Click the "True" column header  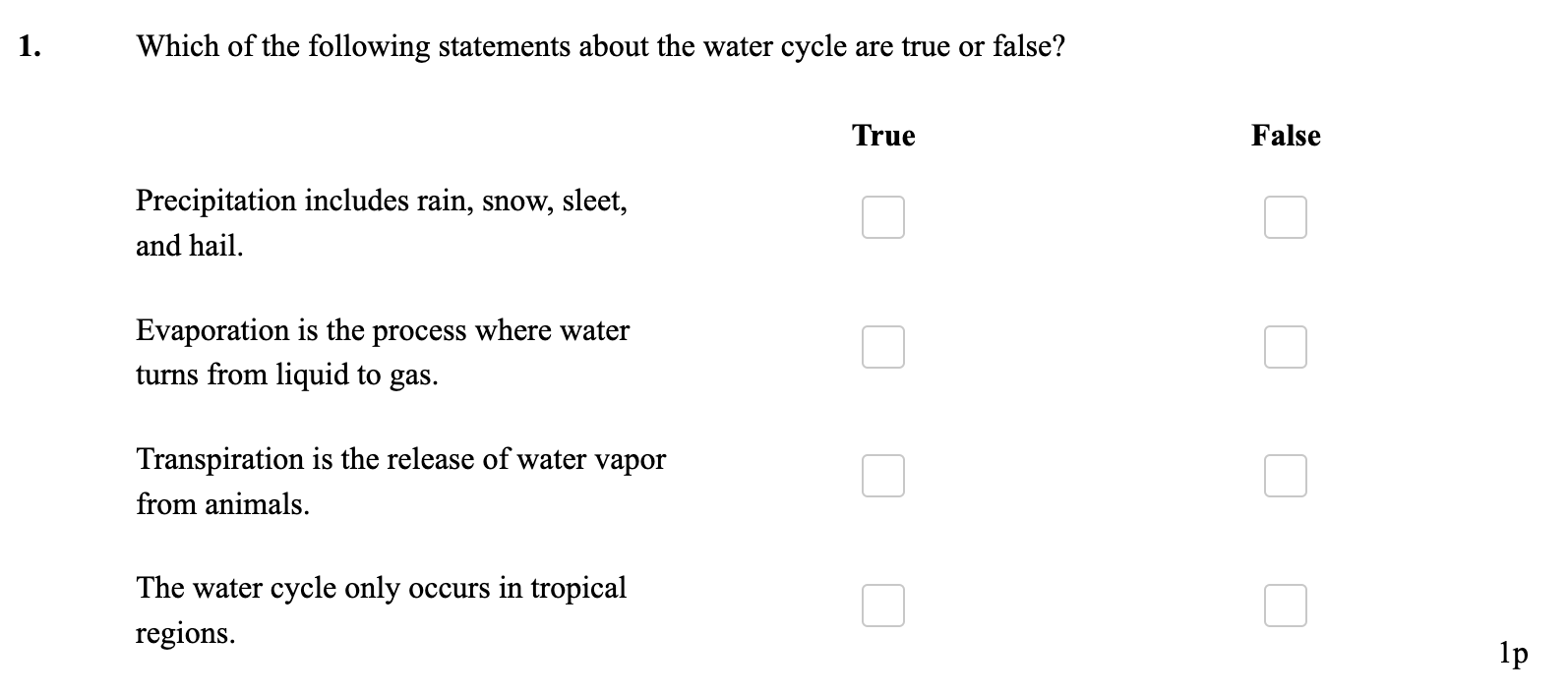tap(883, 136)
